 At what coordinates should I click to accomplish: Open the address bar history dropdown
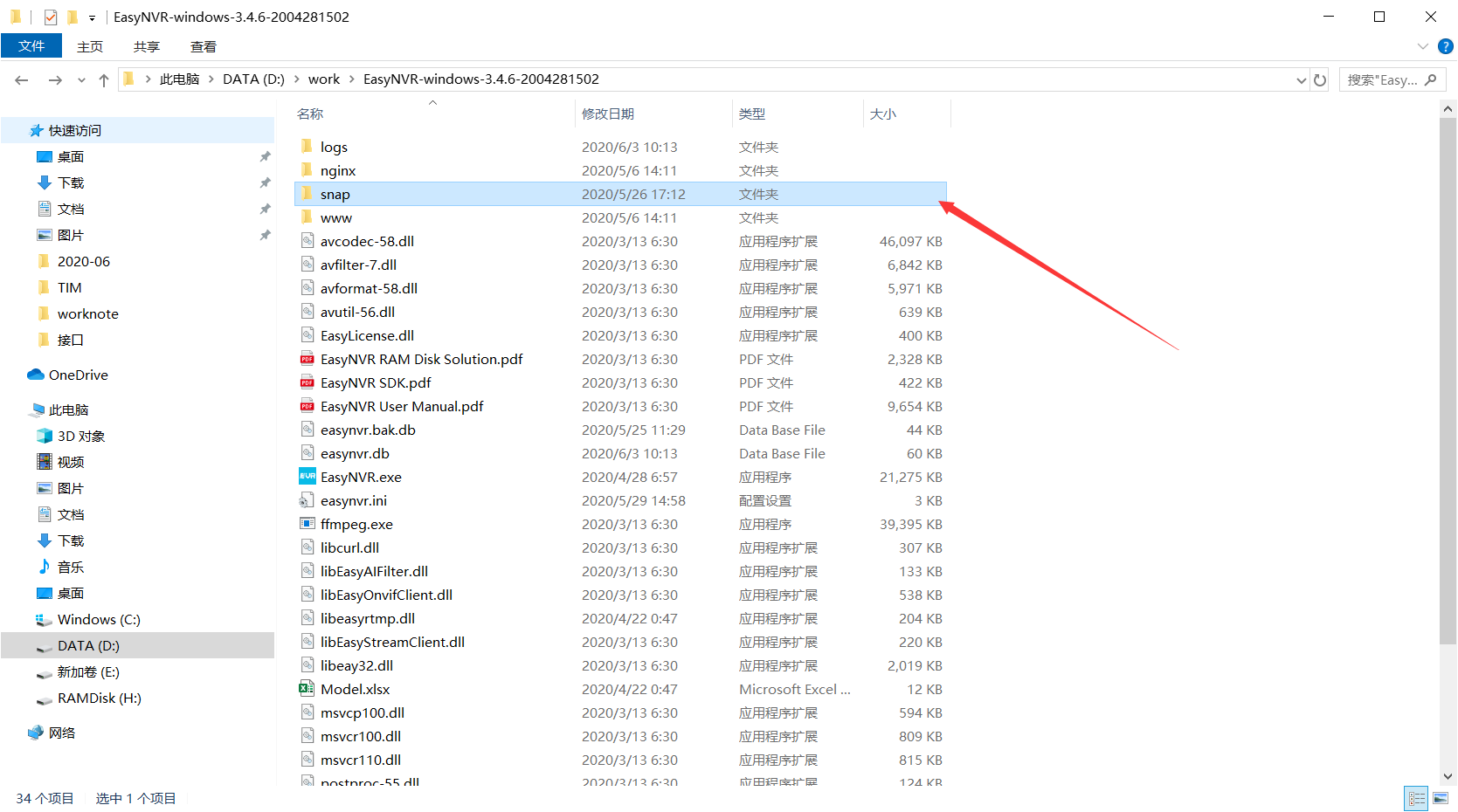1302,79
